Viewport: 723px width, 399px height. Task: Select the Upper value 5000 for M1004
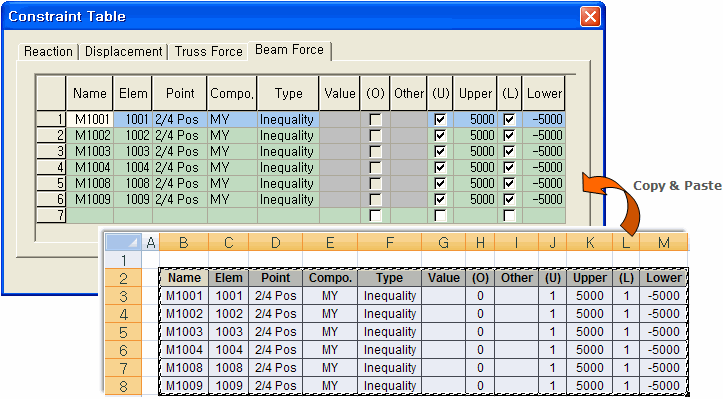coord(475,167)
